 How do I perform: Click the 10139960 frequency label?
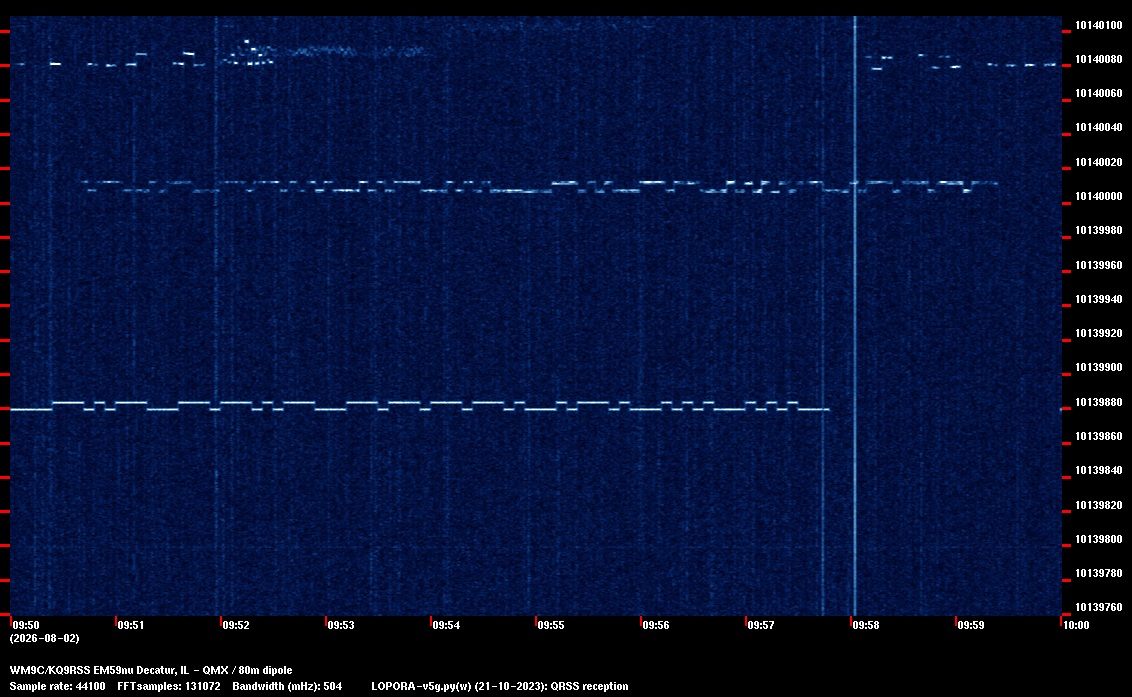pyautogui.click(x=1099, y=265)
